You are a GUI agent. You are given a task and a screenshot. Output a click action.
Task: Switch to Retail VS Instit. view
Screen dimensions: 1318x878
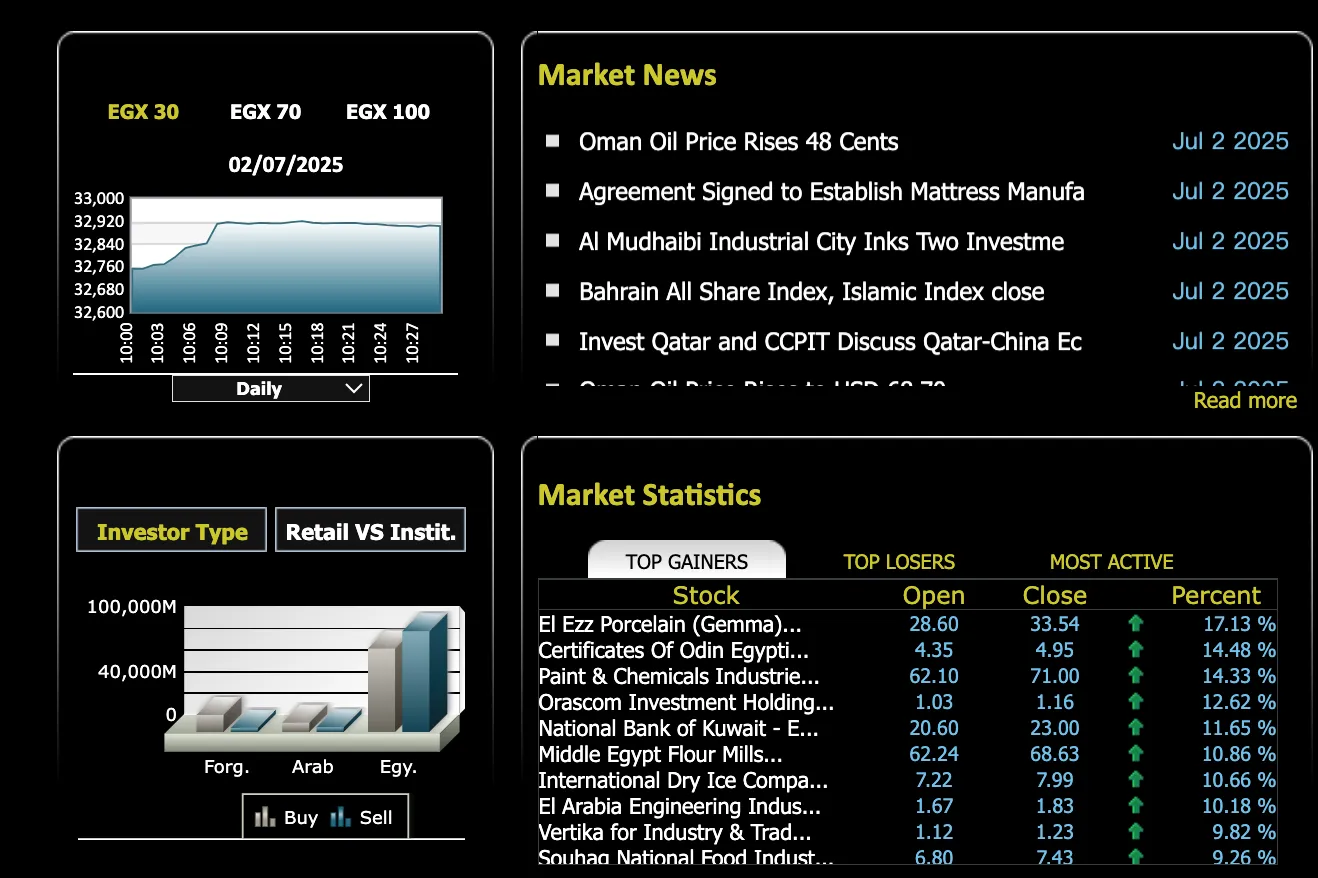[x=370, y=531]
